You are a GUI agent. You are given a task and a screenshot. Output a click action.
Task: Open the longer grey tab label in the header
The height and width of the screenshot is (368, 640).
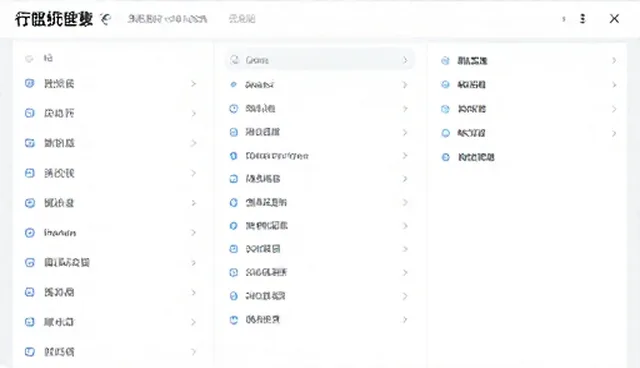pyautogui.click(x=167, y=19)
